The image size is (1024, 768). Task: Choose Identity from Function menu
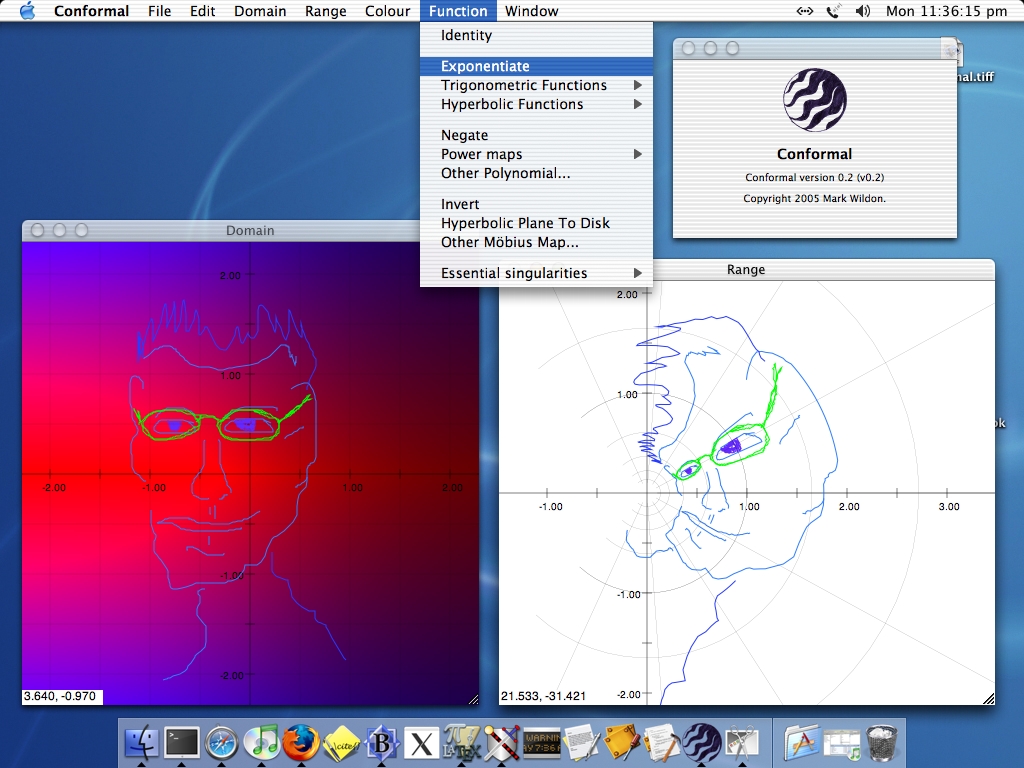click(536, 35)
